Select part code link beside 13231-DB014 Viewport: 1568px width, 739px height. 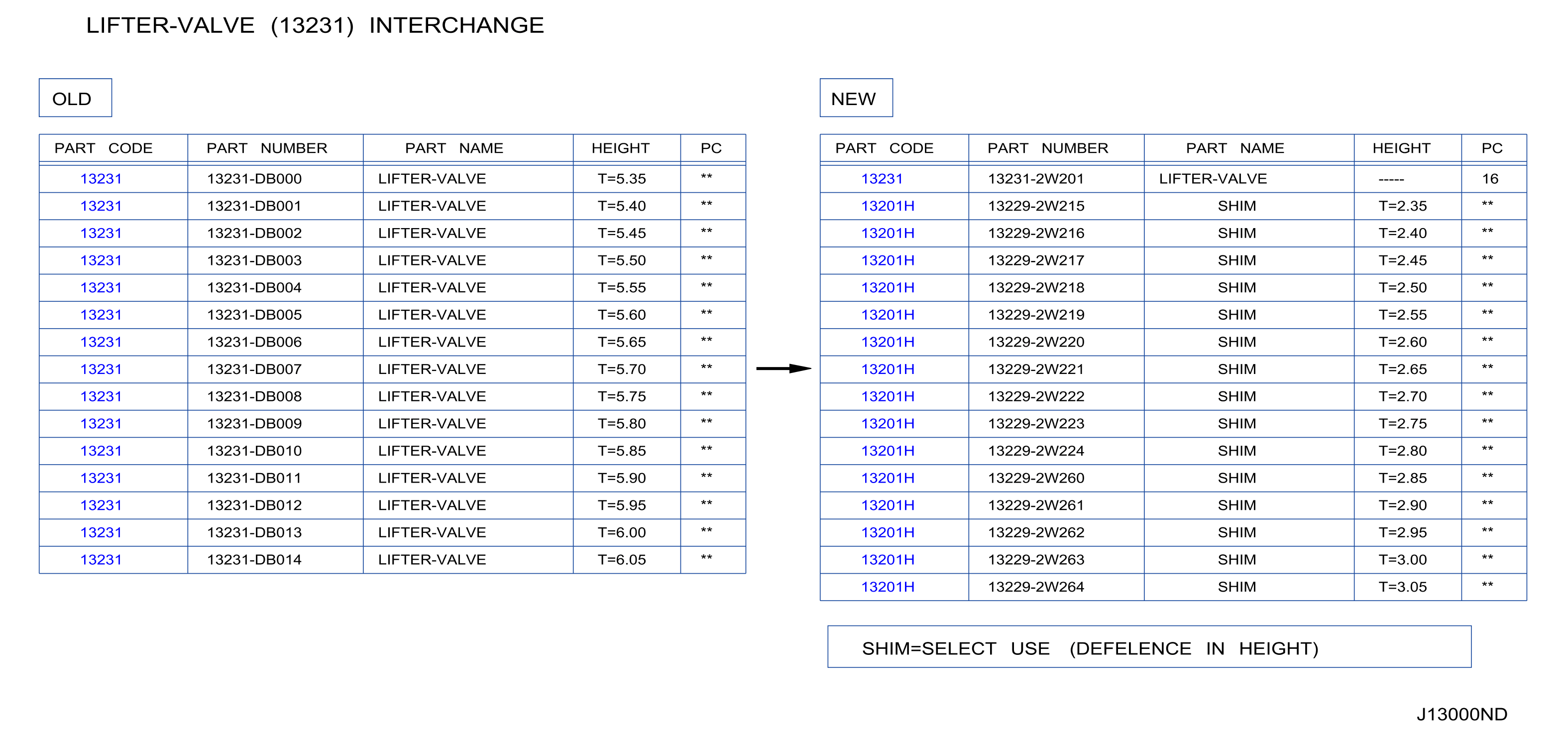pyautogui.click(x=101, y=559)
